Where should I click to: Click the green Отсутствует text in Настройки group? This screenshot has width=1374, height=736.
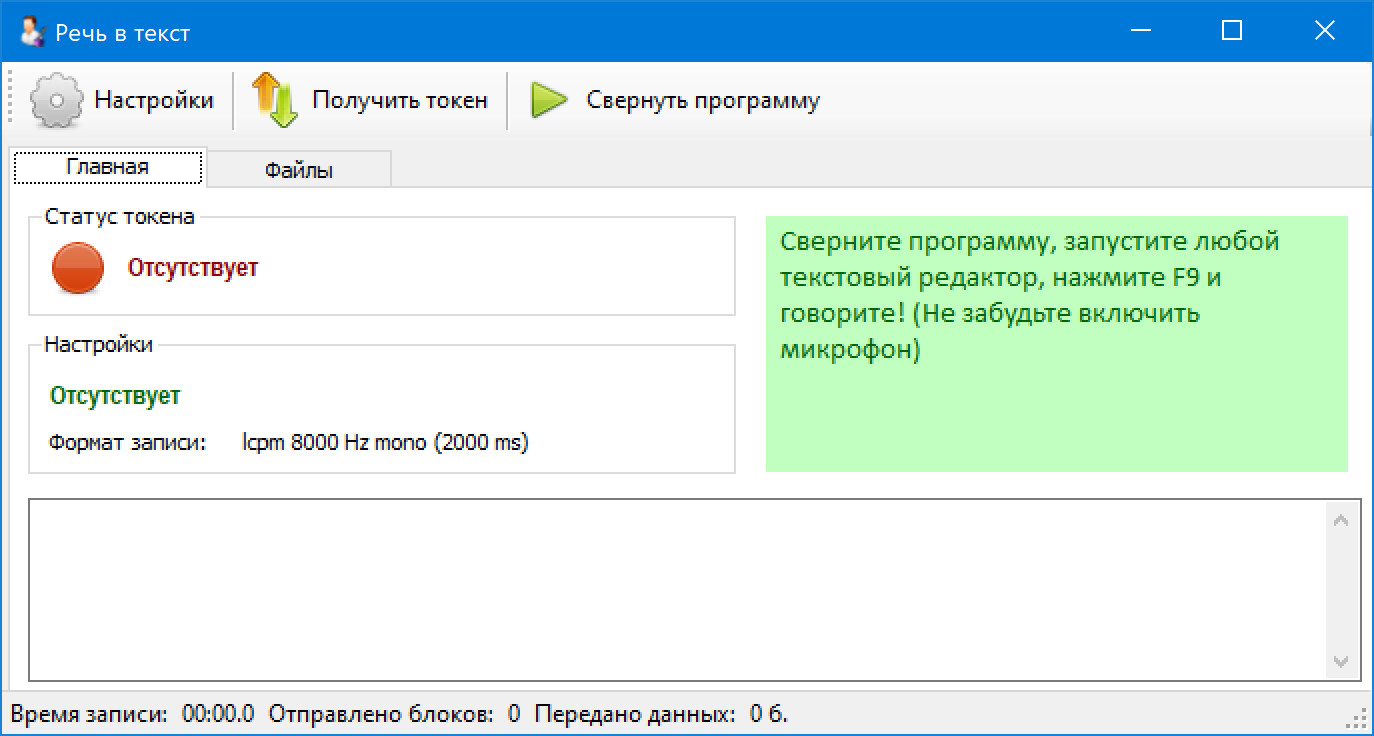(115, 396)
